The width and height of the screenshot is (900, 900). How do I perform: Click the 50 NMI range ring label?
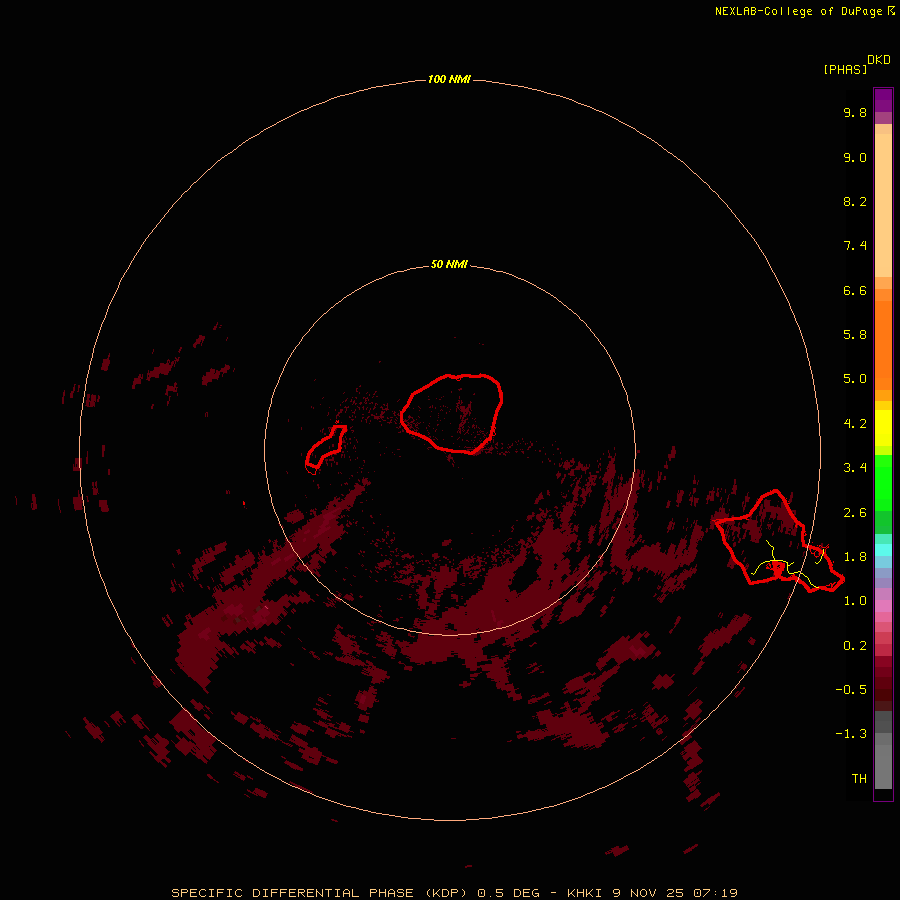coord(449,264)
